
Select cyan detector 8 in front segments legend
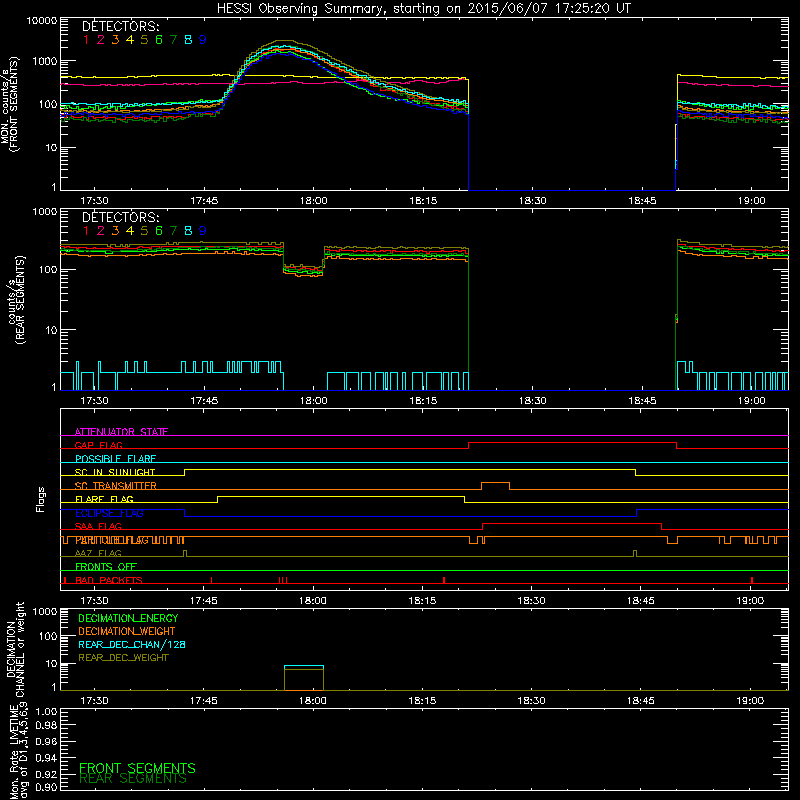point(188,40)
